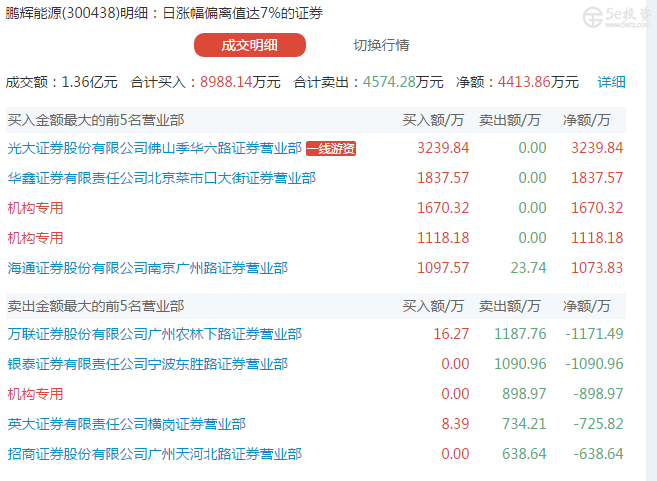Select the 成交明细 tab
657x481 pixels.
tap(250, 45)
